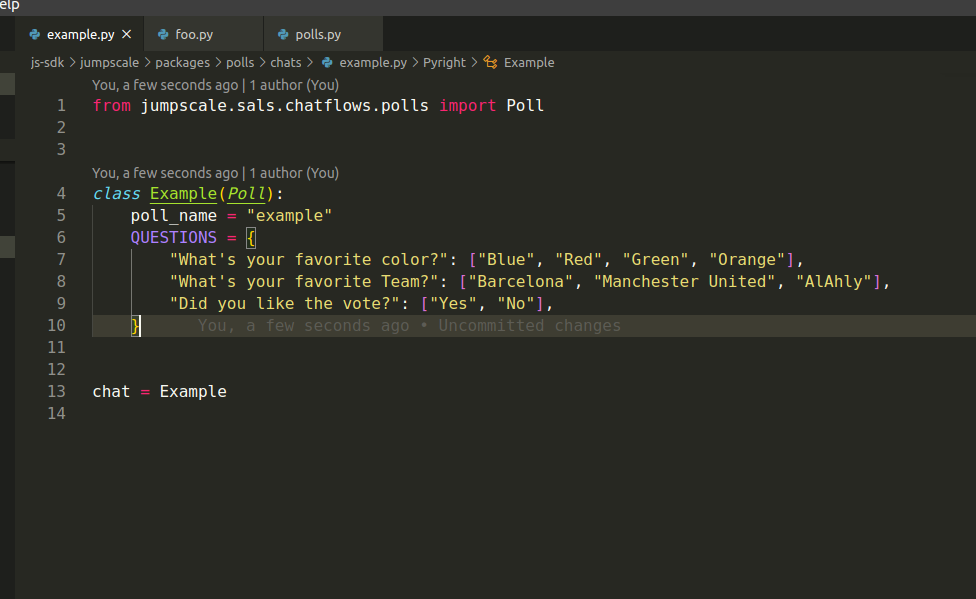Viewport: 976px width, 599px height.
Task: Expand the Pyright entry in the breadcrumbs
Action: click(444, 62)
